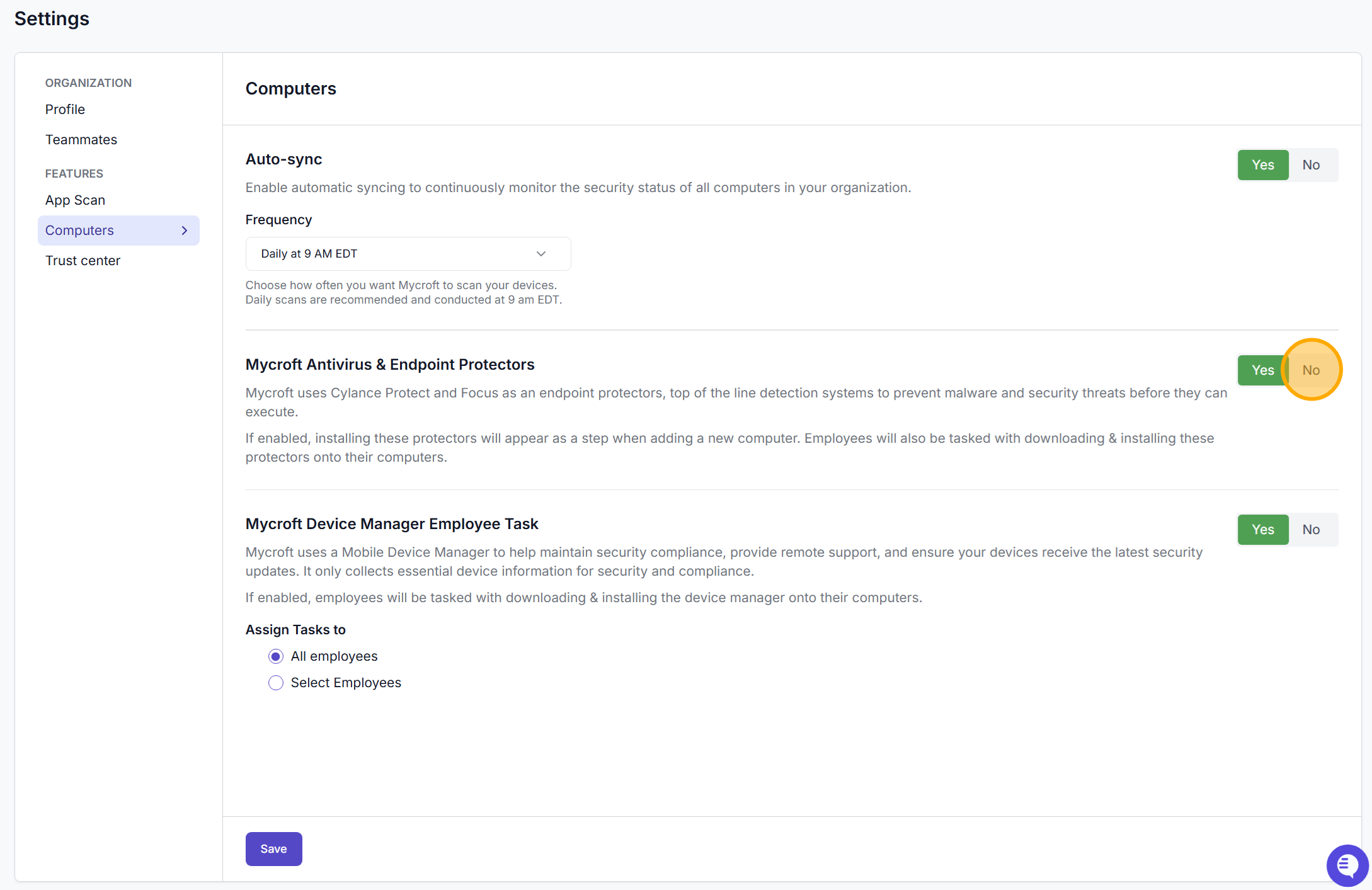Navigate to Trust center settings
The width and height of the screenshot is (1372, 890).
tap(83, 261)
